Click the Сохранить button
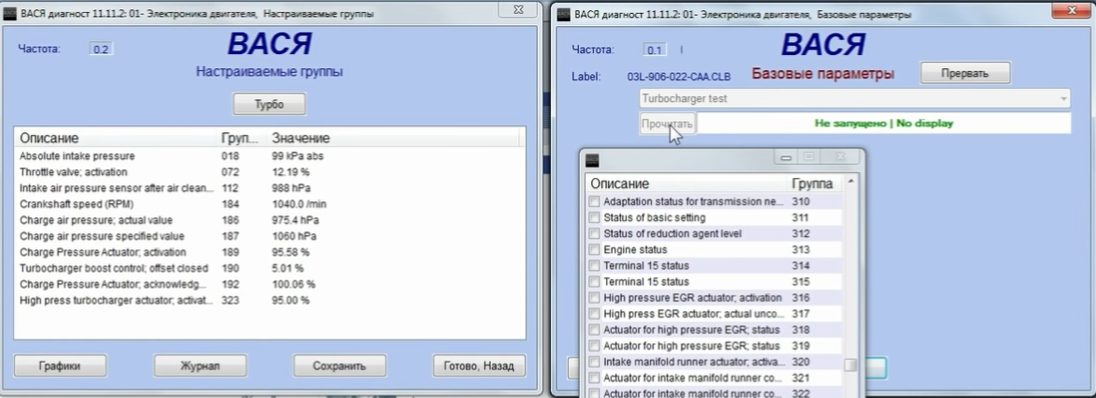Screen dimensions: 1096x398 [x=340, y=365]
